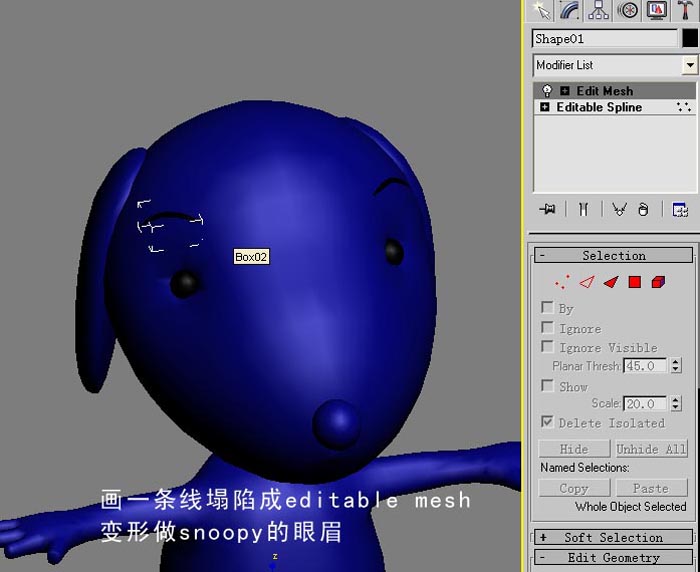The height and width of the screenshot is (572, 700).
Task: Open the Modifier List dropdown
Action: (x=690, y=65)
